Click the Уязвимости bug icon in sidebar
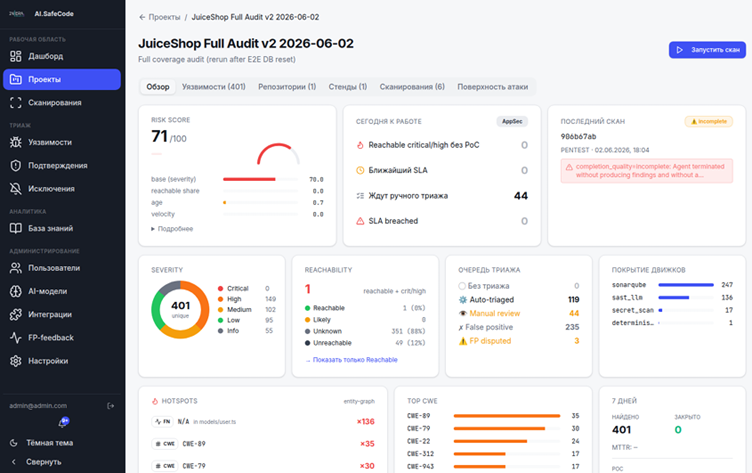Screen dimensions: 752x473 pos(16,142)
